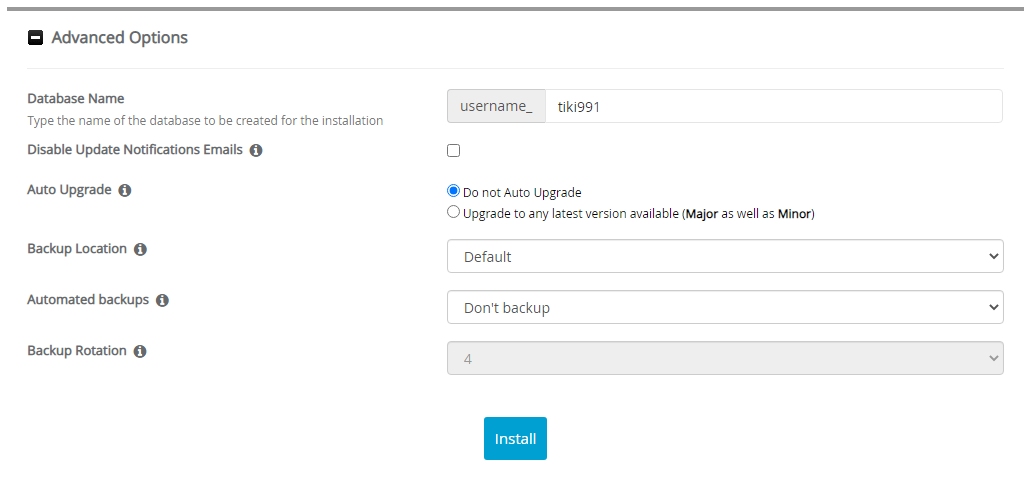
Task: Click the minus icon beside Advanced Options
Action: pos(35,38)
